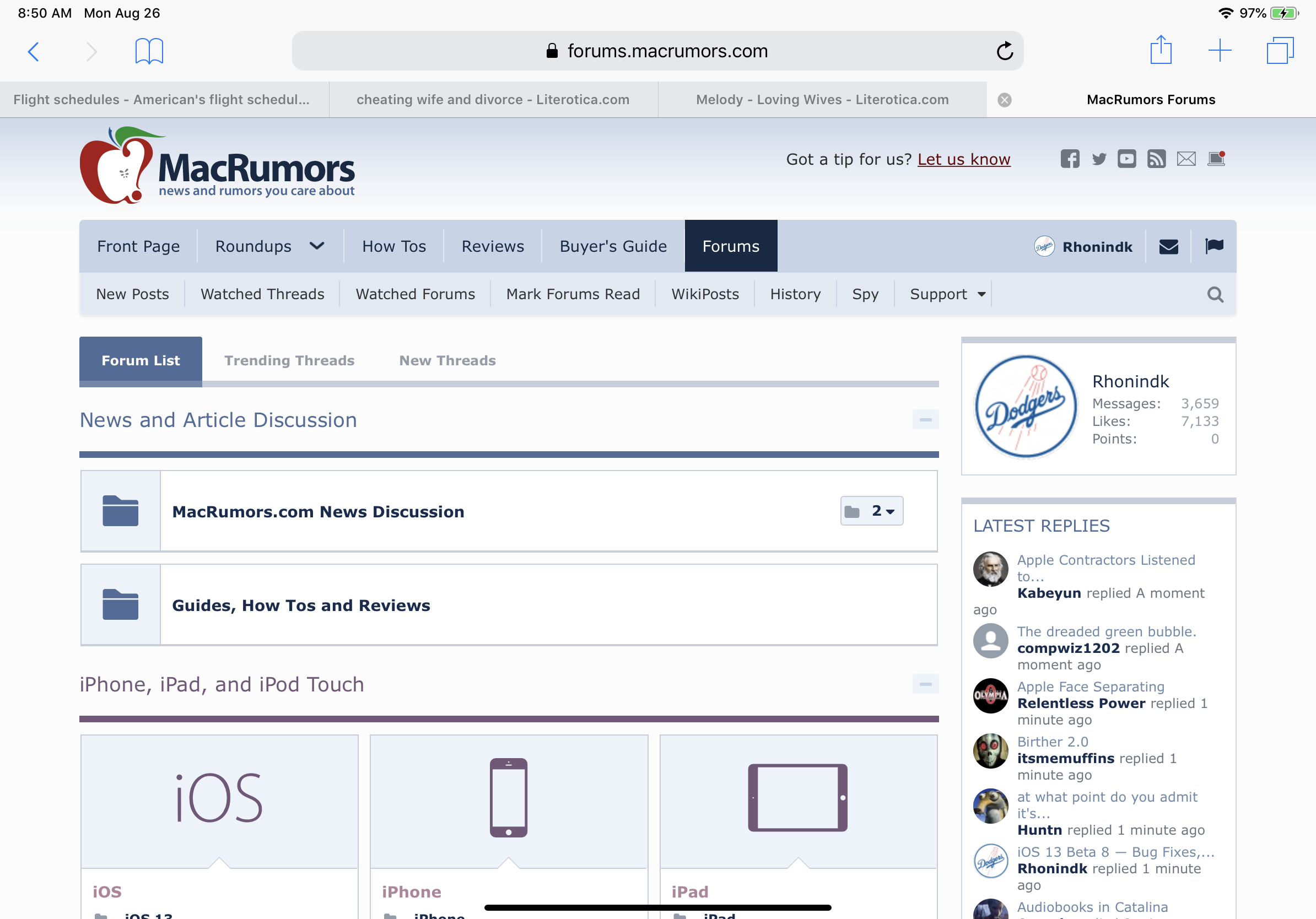Screen dimensions: 1316x919
Task: Reload the page with refresh icon
Action: (x=1004, y=51)
